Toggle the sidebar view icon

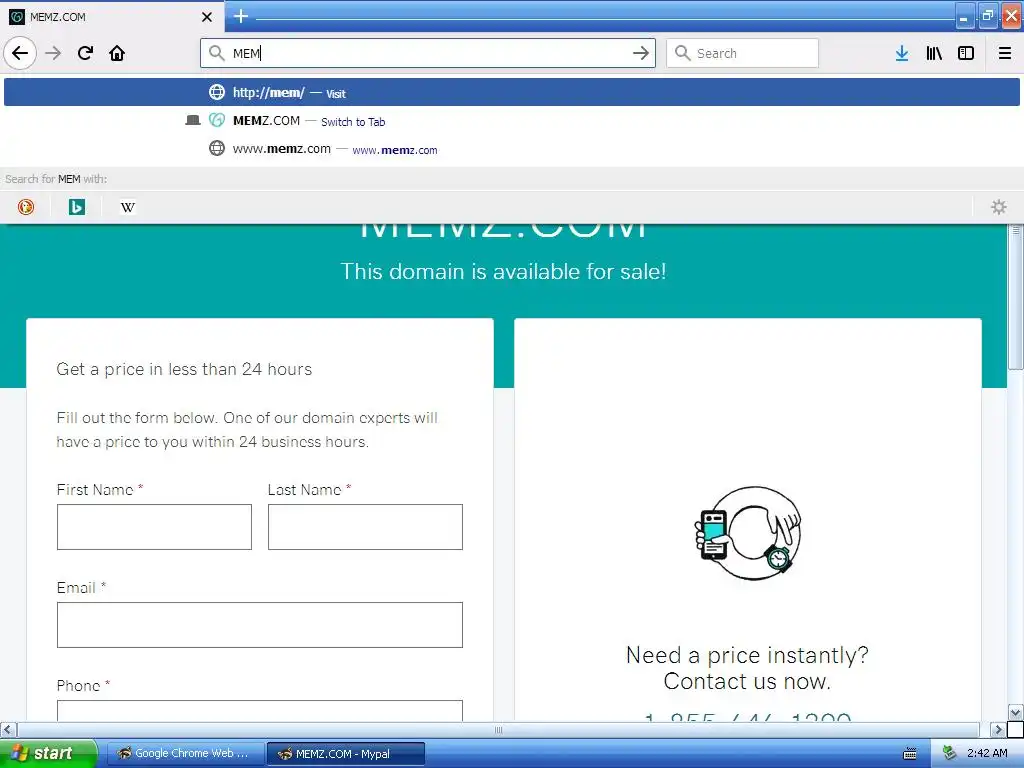point(966,53)
